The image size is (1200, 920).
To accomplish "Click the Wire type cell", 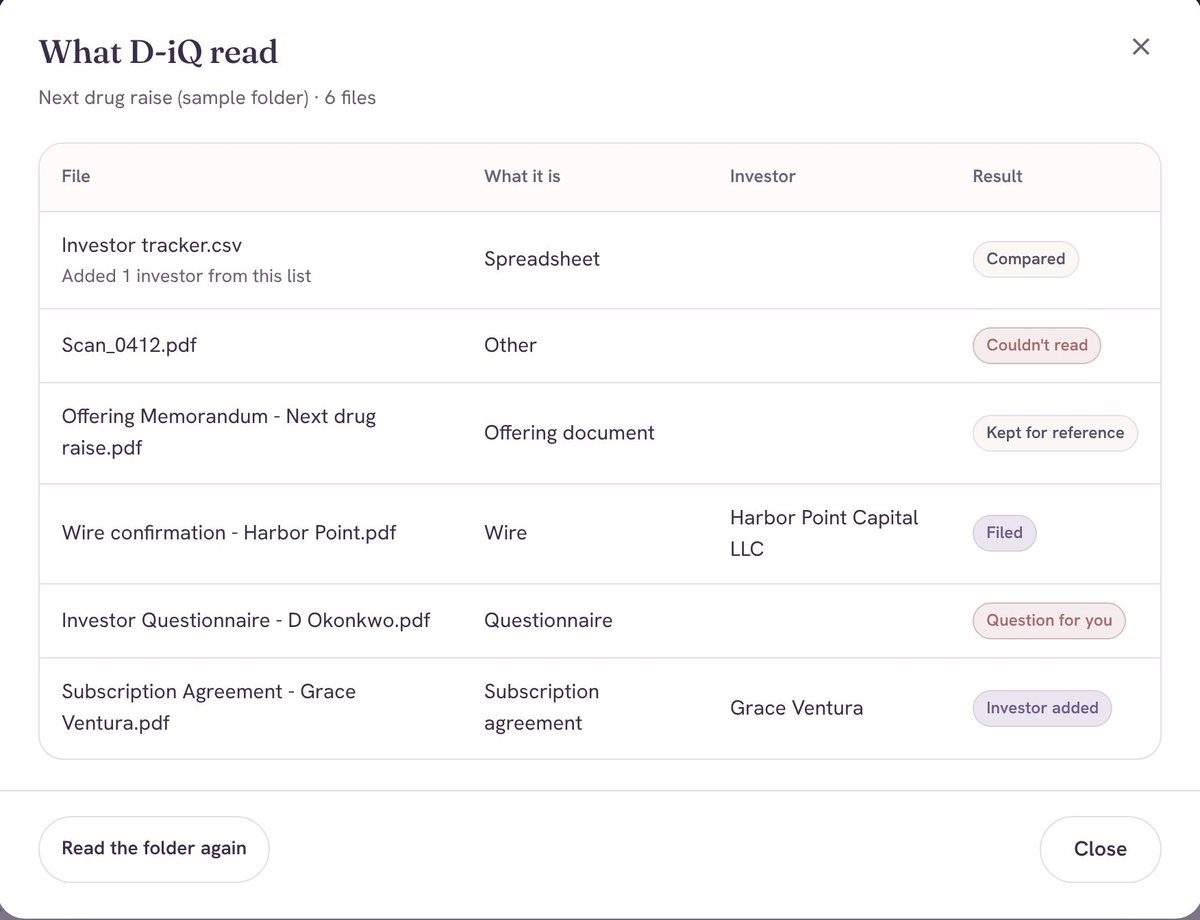I will coord(505,533).
